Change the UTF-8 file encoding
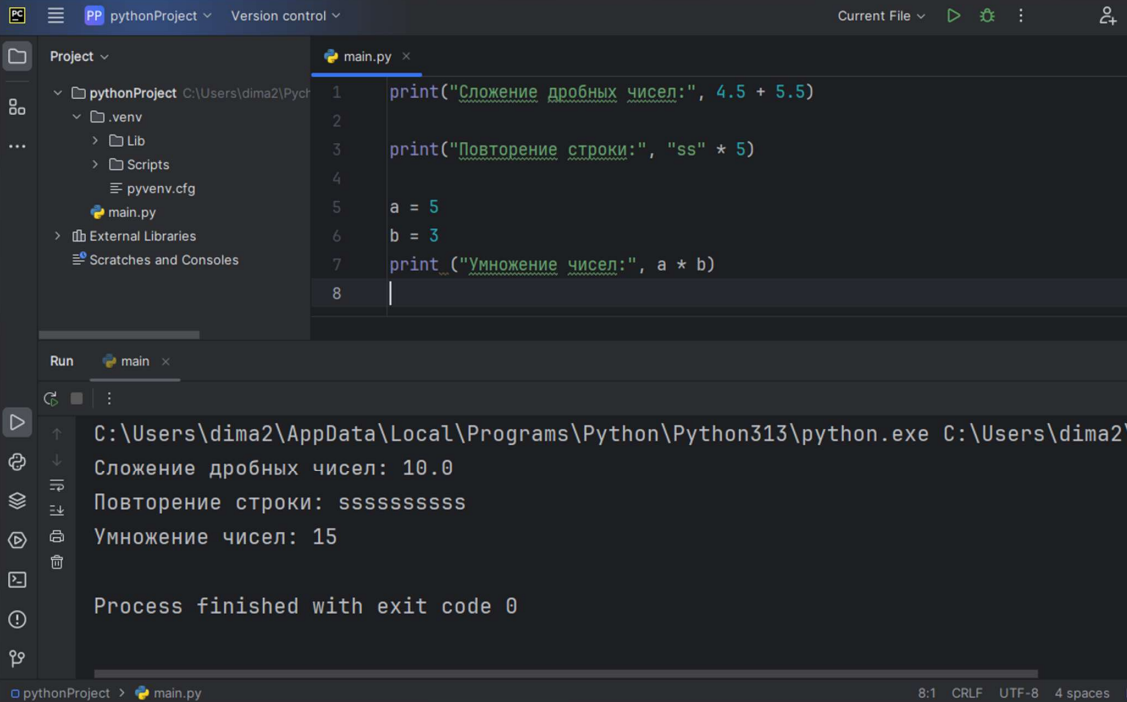 click(x=1018, y=693)
